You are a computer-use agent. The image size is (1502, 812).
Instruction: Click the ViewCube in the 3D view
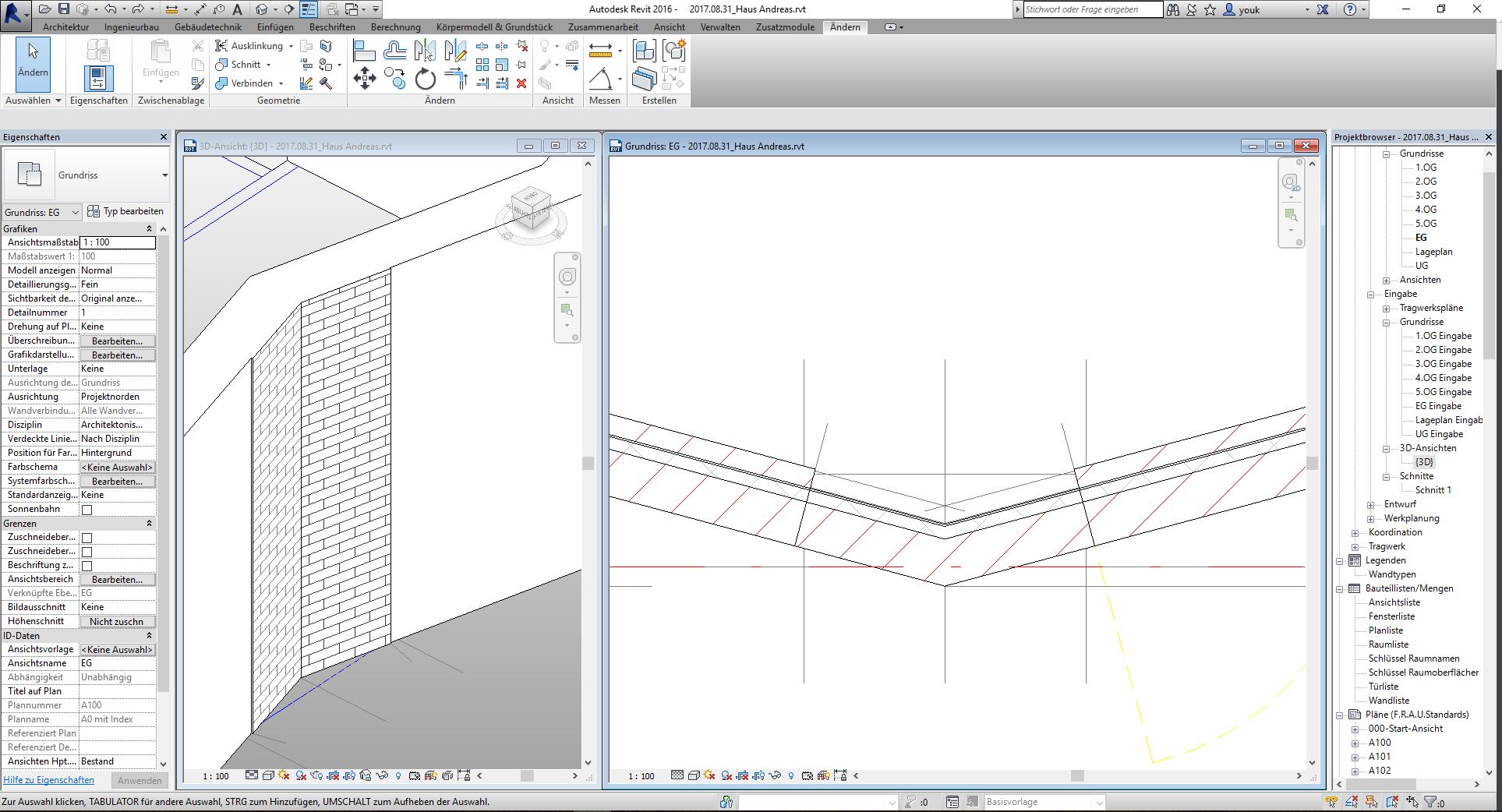(x=532, y=210)
